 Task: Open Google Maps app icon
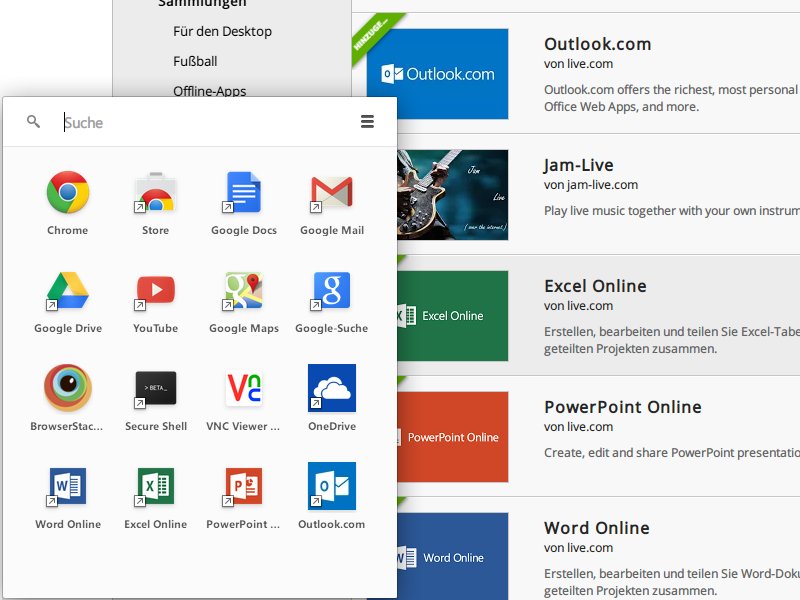click(243, 291)
